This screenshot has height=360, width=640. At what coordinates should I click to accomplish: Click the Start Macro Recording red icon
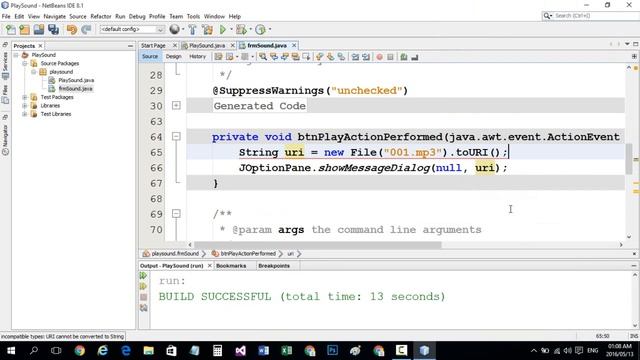[x=380, y=57]
